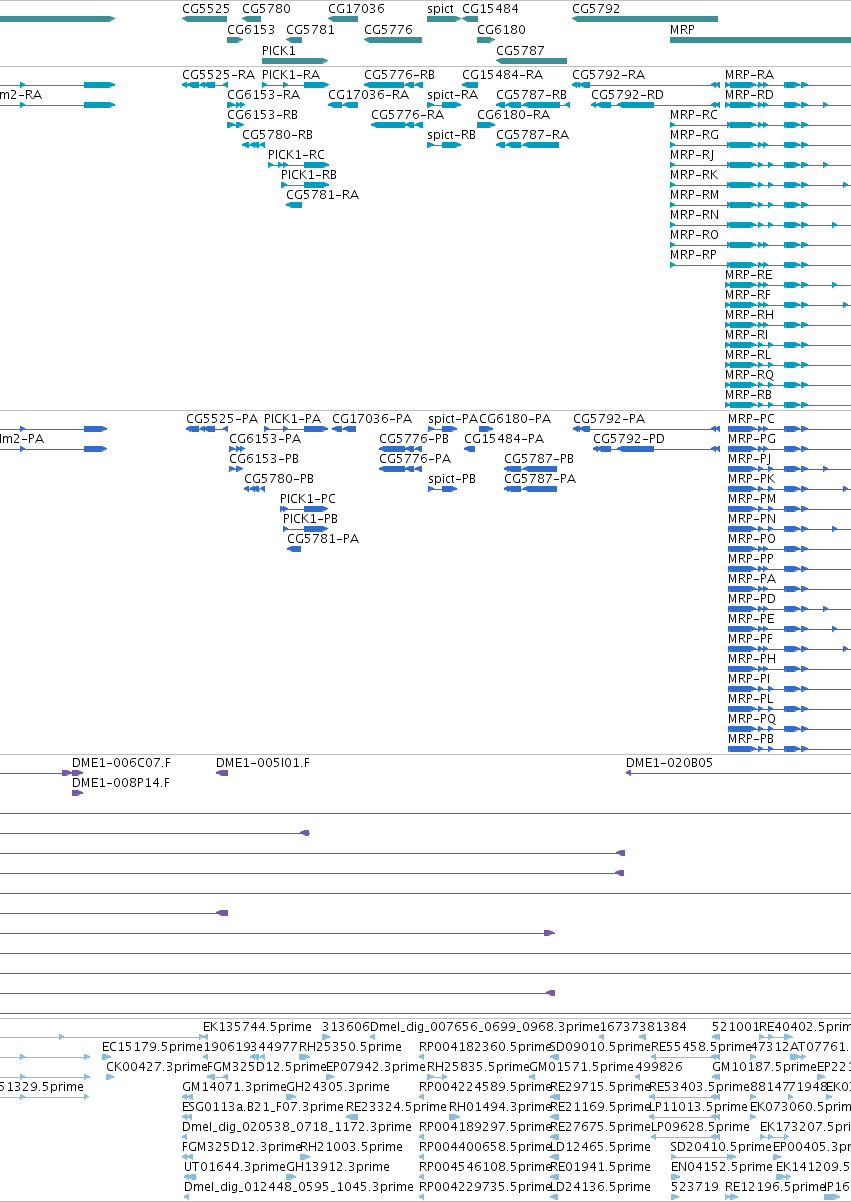The width and height of the screenshot is (851, 1202).
Task: Select transcript CG5781-RA
Action: (x=322, y=195)
